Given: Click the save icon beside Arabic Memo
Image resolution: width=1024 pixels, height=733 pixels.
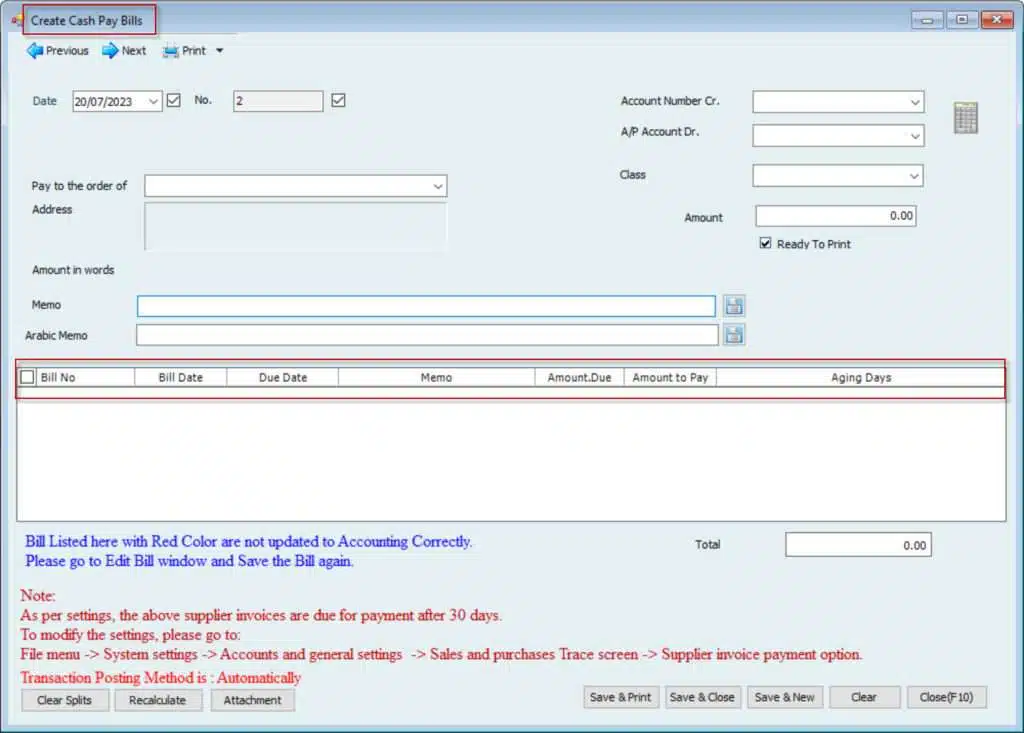Looking at the screenshot, I should 735,335.
